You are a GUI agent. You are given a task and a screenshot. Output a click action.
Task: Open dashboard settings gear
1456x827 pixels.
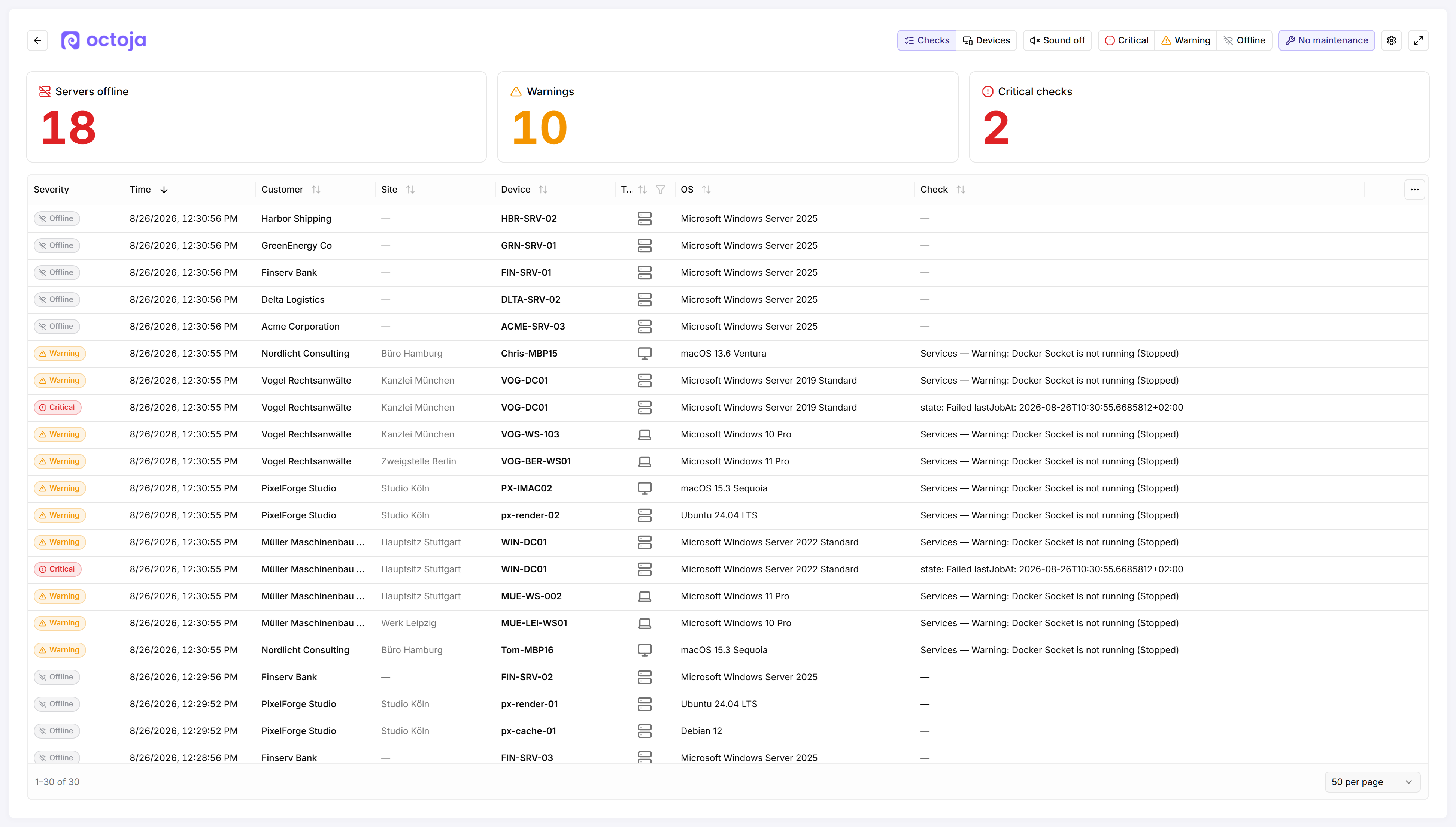(1391, 40)
